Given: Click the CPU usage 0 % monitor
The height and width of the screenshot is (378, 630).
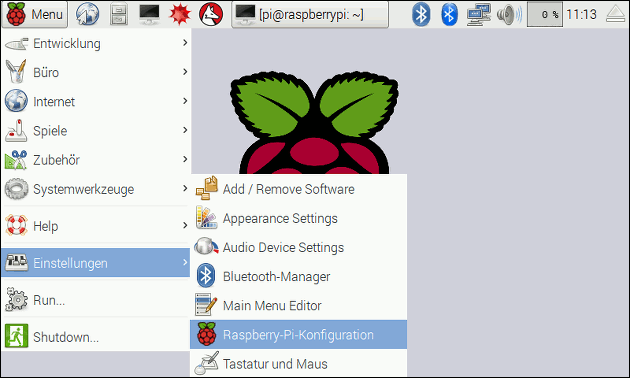Looking at the screenshot, I should tap(544, 14).
